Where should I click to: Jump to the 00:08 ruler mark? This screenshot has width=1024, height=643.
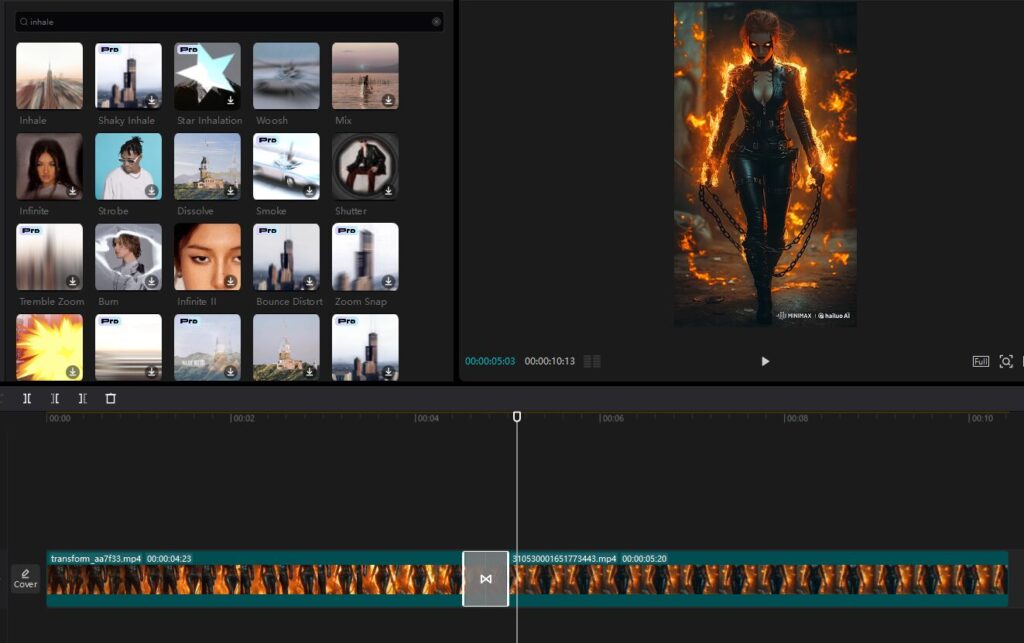click(797, 418)
